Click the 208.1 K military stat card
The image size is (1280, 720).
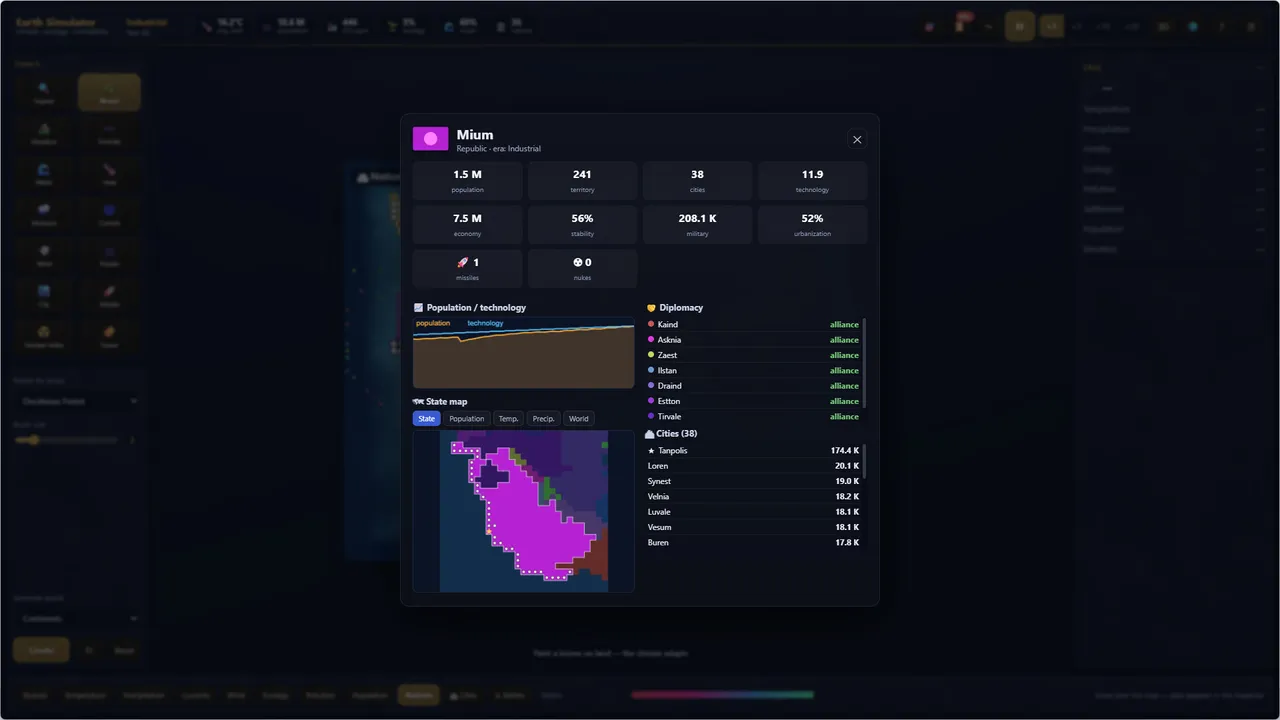(697, 225)
